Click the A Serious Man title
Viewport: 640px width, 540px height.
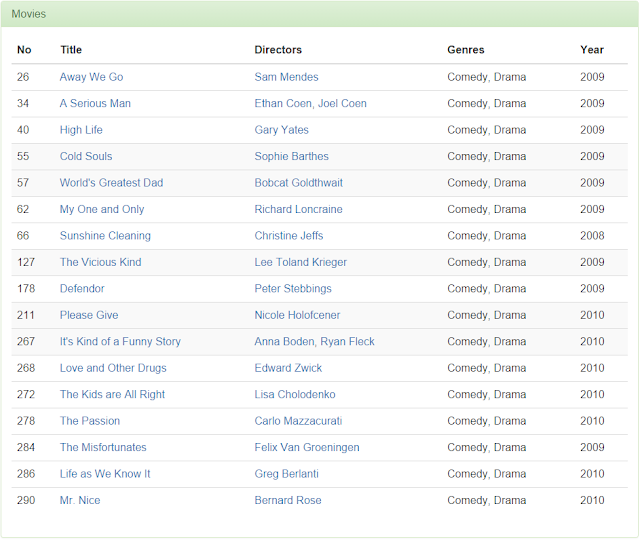click(x=95, y=104)
